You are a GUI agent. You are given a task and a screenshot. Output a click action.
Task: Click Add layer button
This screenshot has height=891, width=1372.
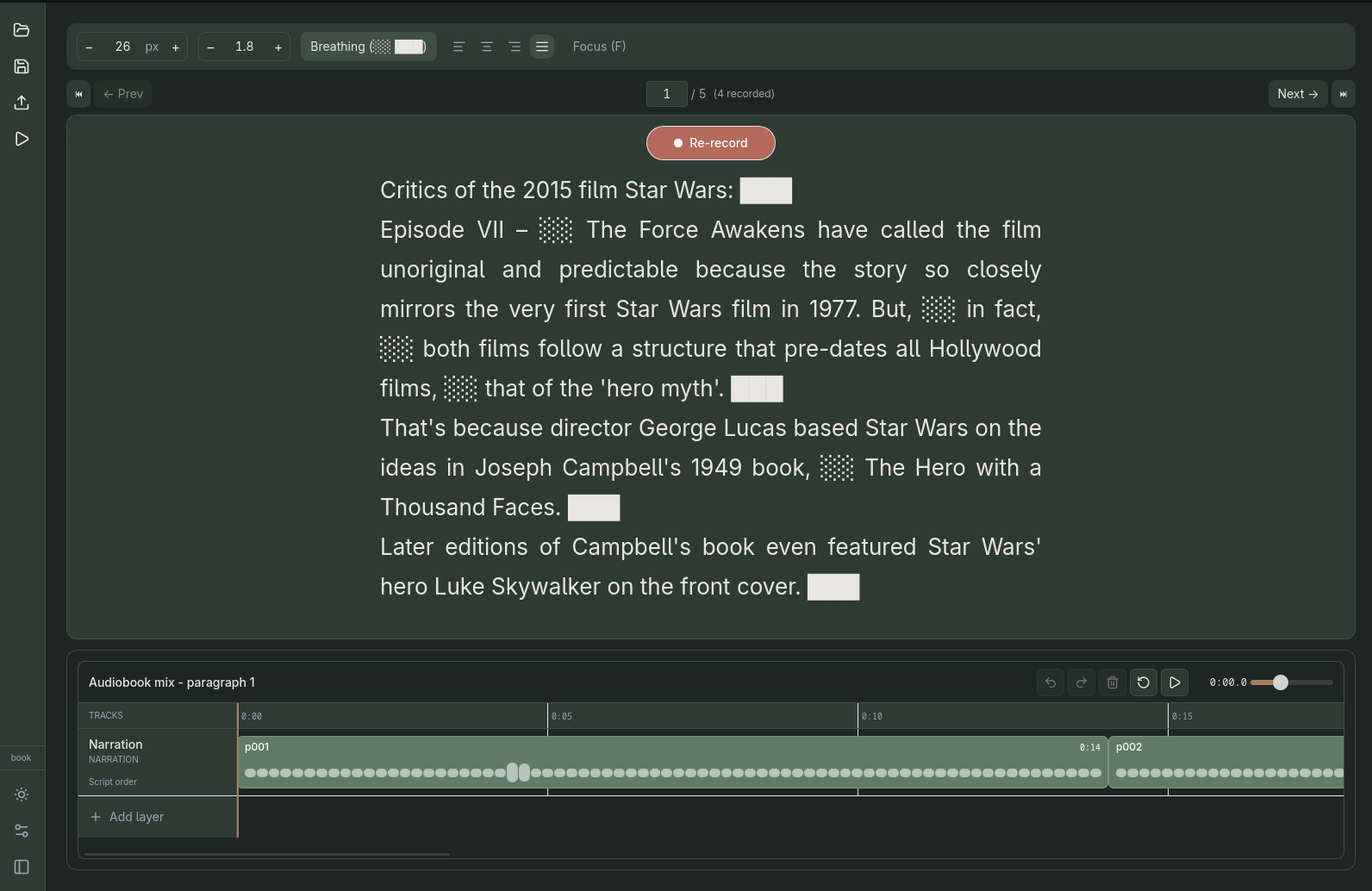point(128,817)
